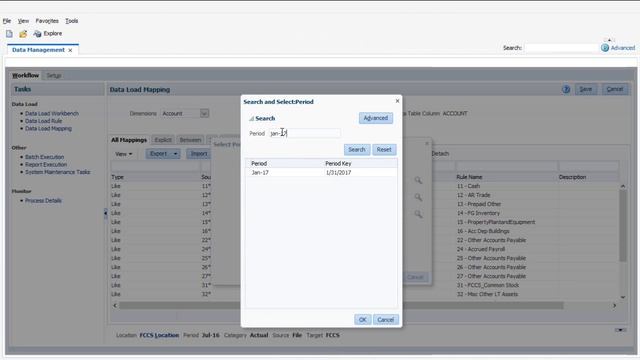
Task: Click the Description column header
Action: [x=572, y=177]
